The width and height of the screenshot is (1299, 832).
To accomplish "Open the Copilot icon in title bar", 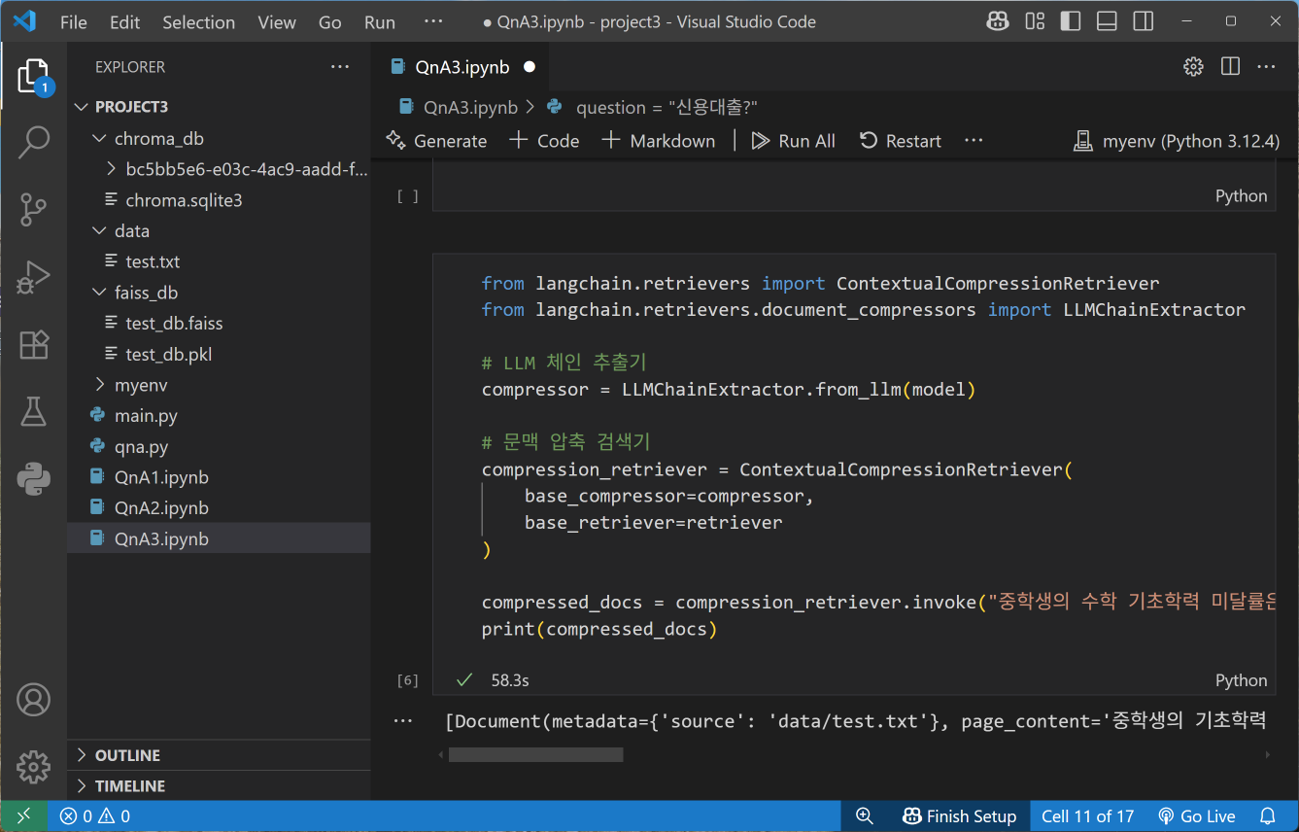I will pyautogui.click(x=997, y=21).
